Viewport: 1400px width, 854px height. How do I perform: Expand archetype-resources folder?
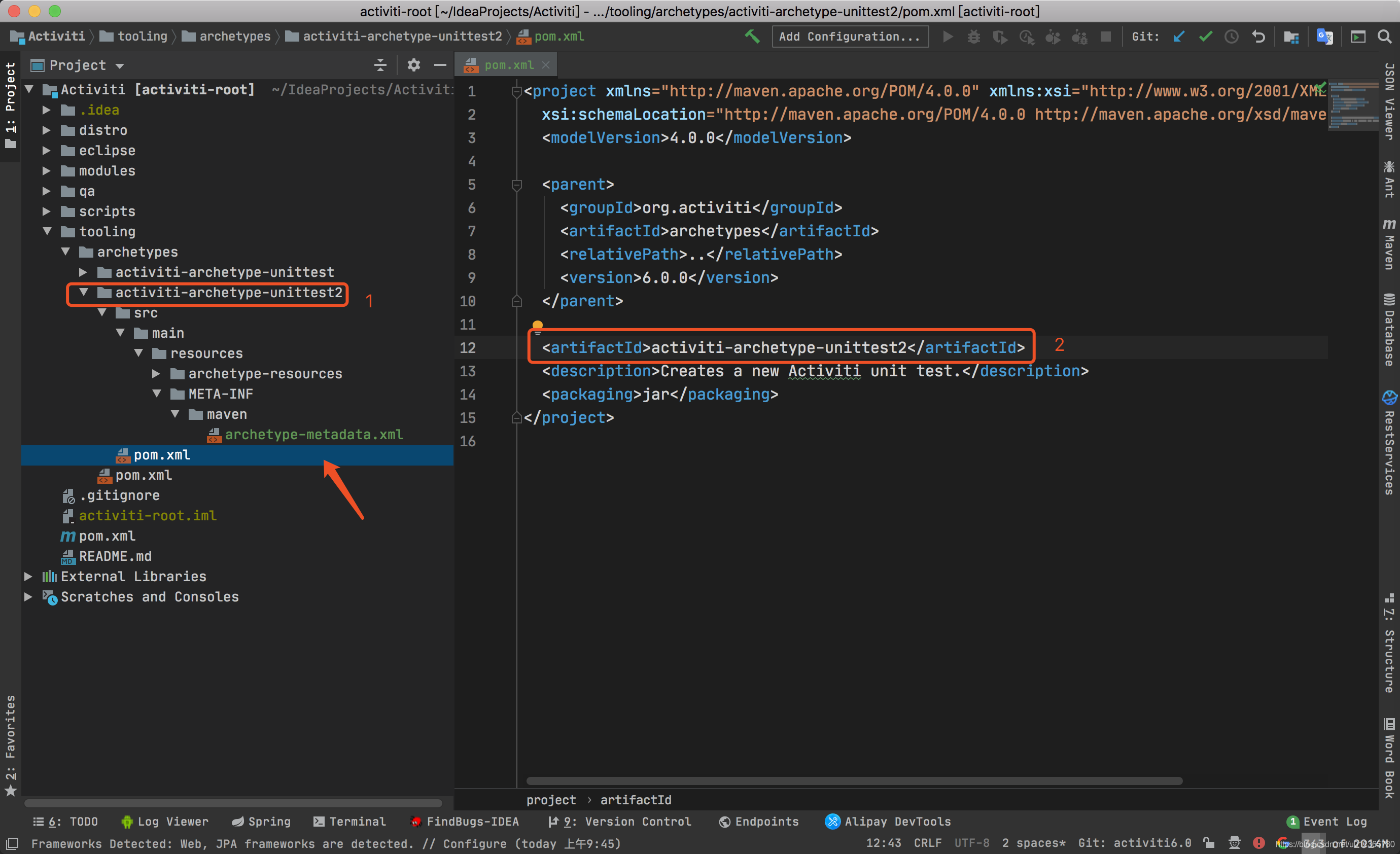coord(156,374)
